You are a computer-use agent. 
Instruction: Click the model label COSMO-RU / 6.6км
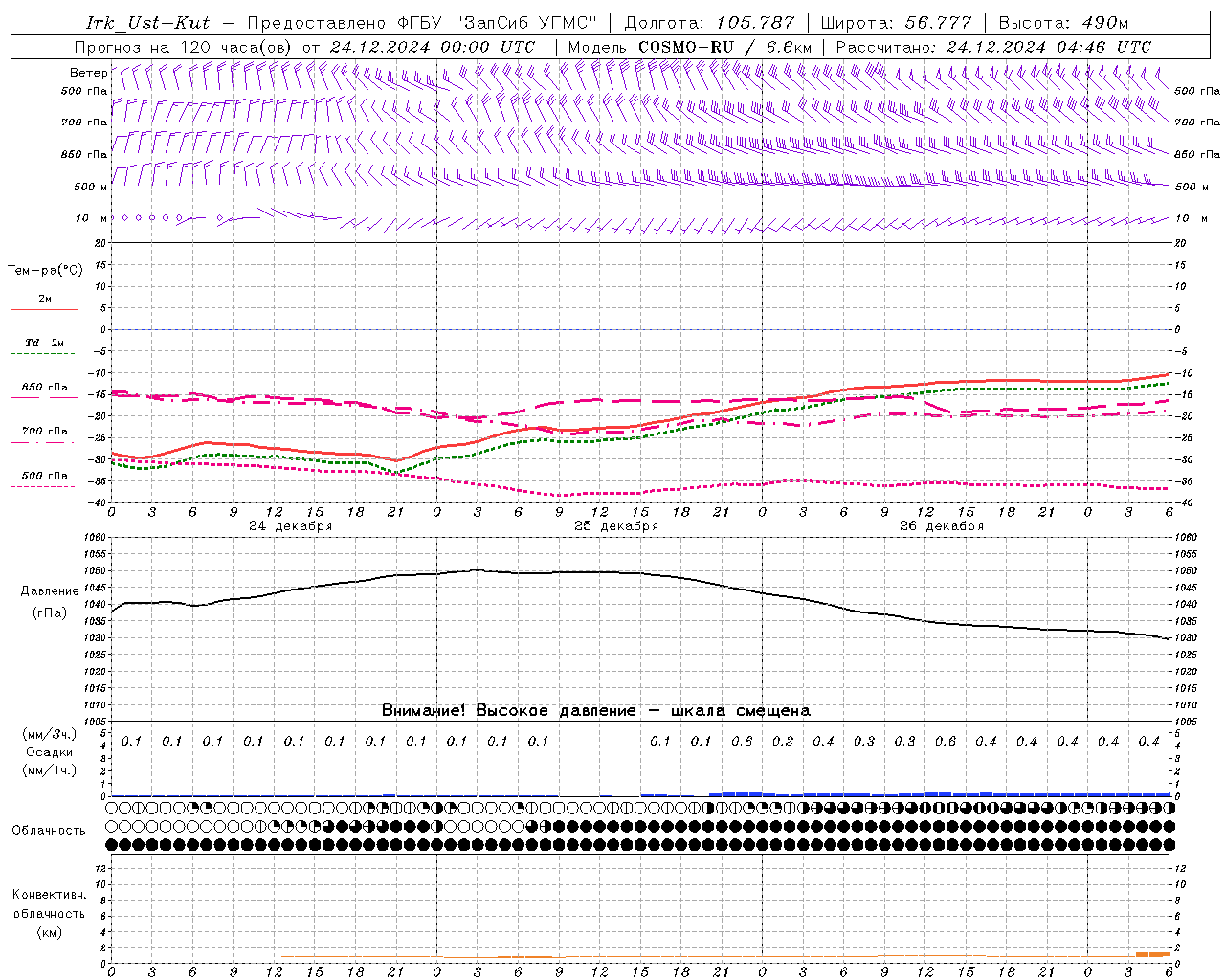pyautogui.click(x=725, y=47)
